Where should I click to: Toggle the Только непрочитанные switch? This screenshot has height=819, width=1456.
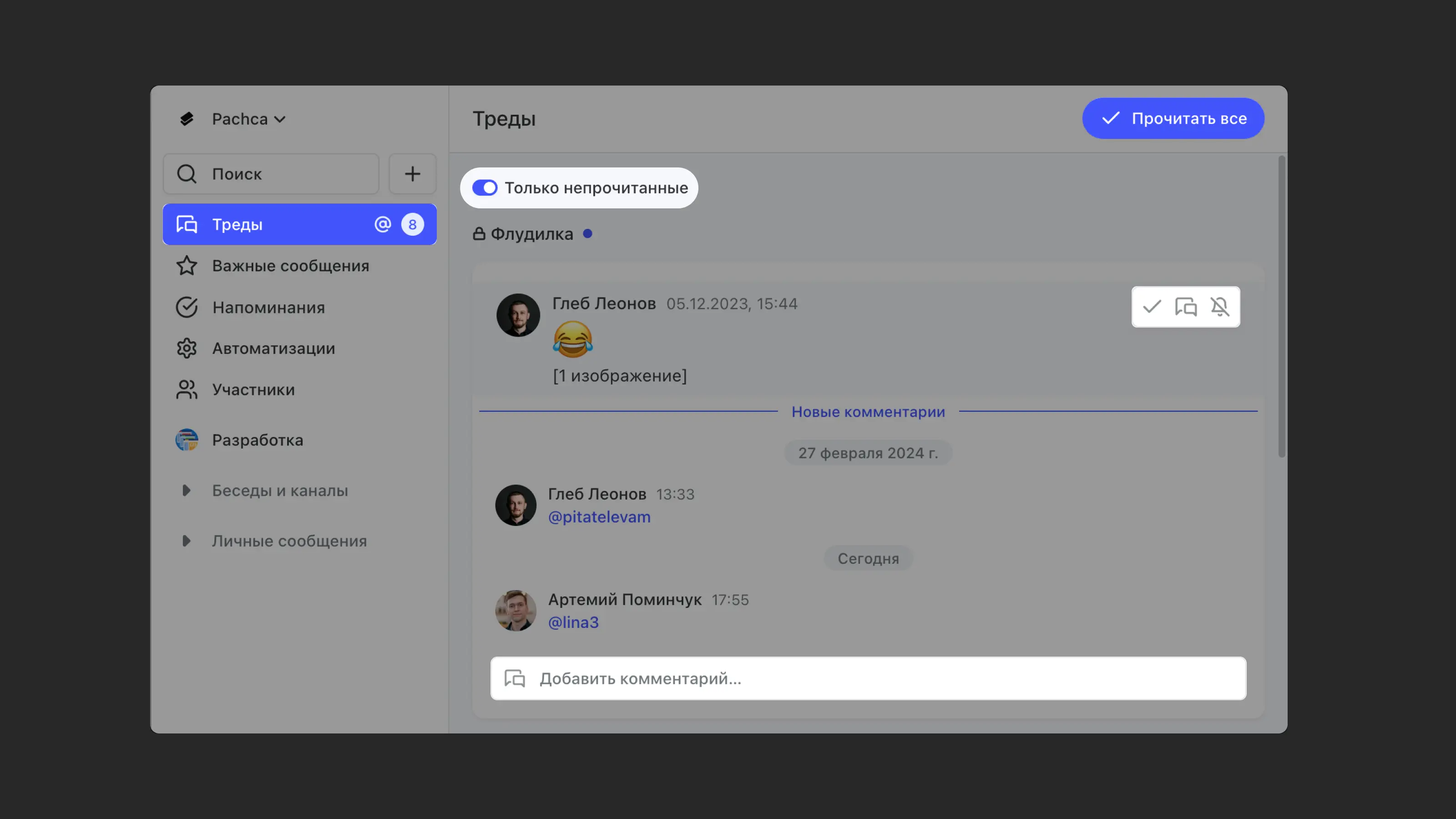[x=485, y=187]
